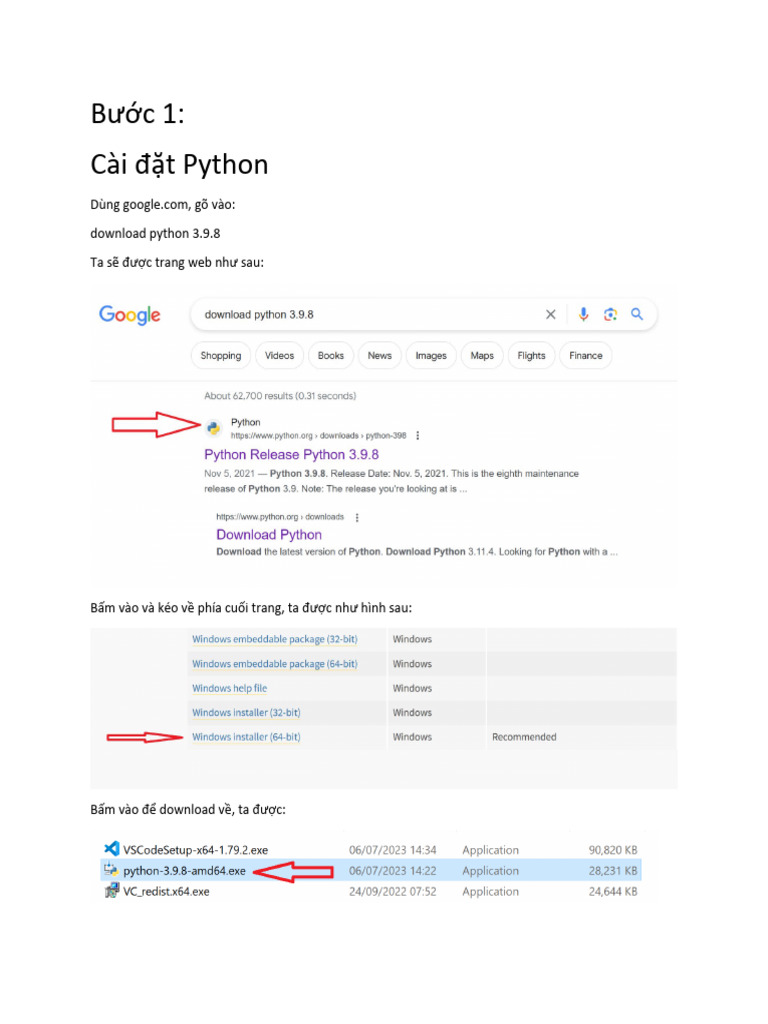
Task: Open three-dot menu beside python.org downloads link
Action: click(357, 517)
